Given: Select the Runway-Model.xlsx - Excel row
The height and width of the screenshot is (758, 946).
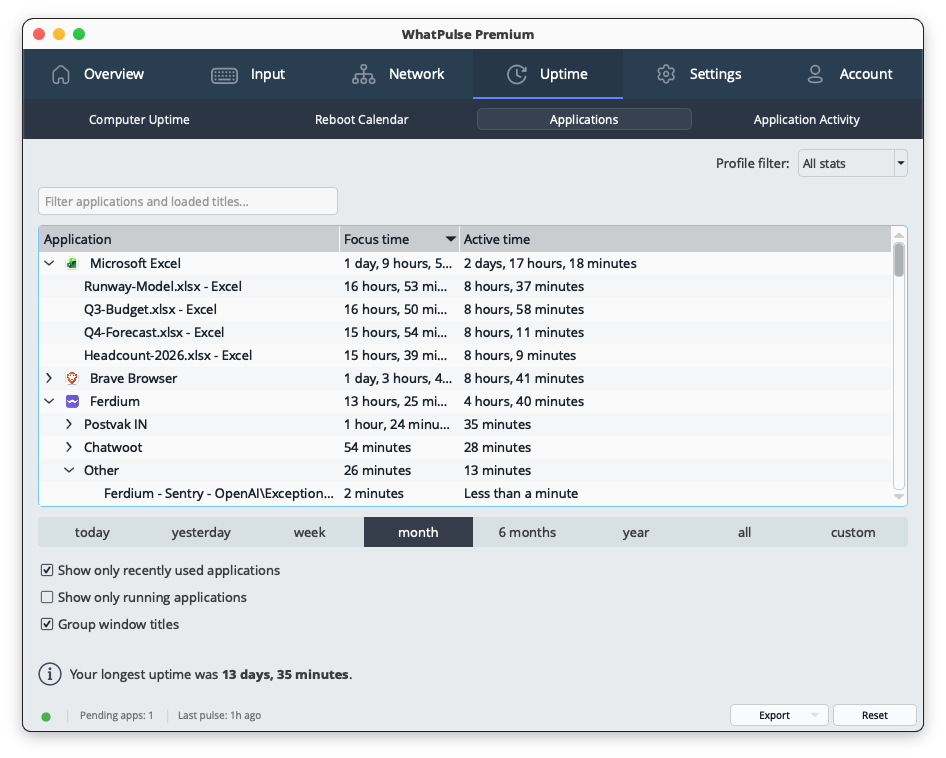Looking at the screenshot, I should 465,287.
